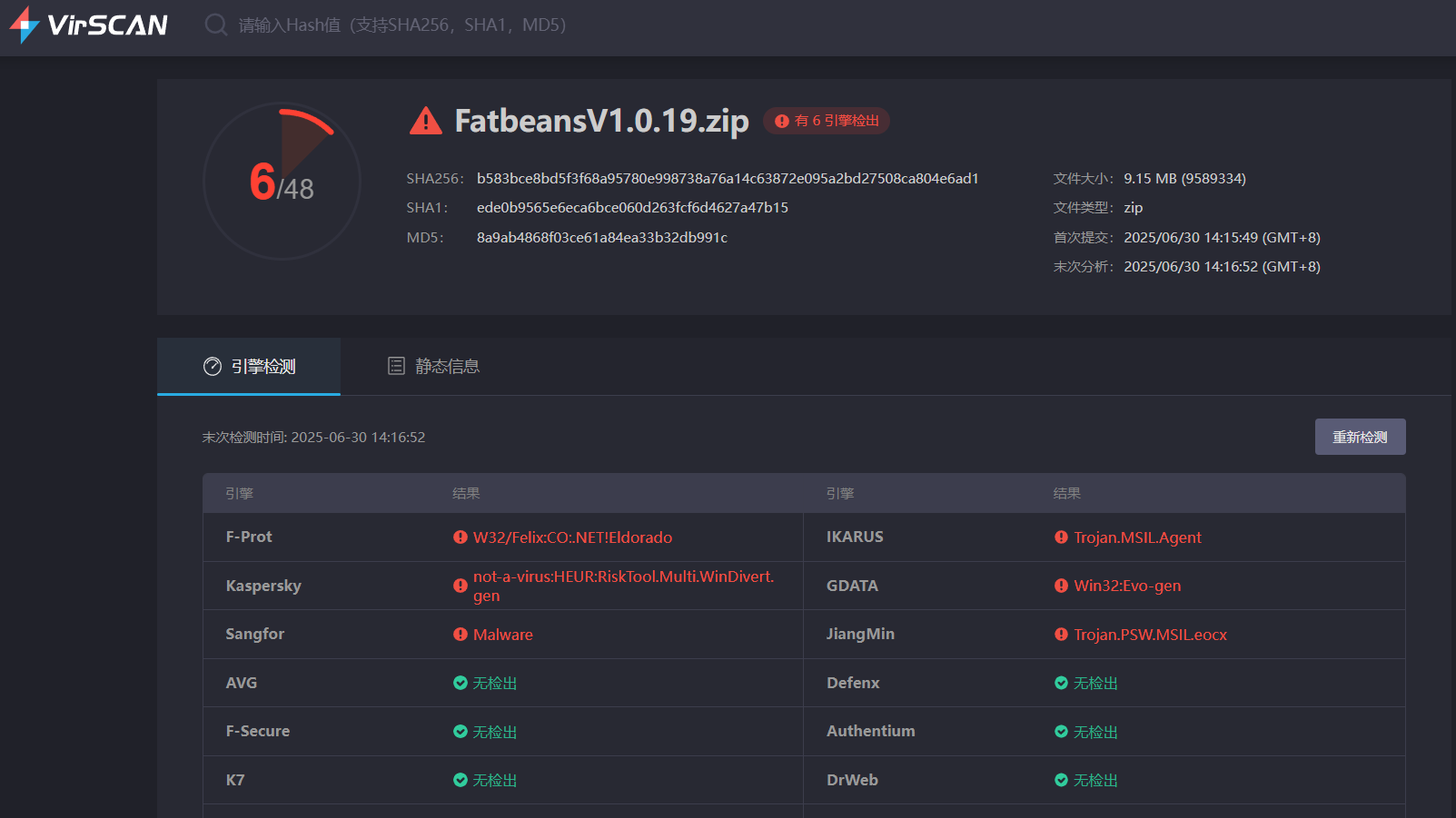Image resolution: width=1456 pixels, height=818 pixels.
Task: Click the gauge icon in 引擎检测 tab
Action: (213, 367)
